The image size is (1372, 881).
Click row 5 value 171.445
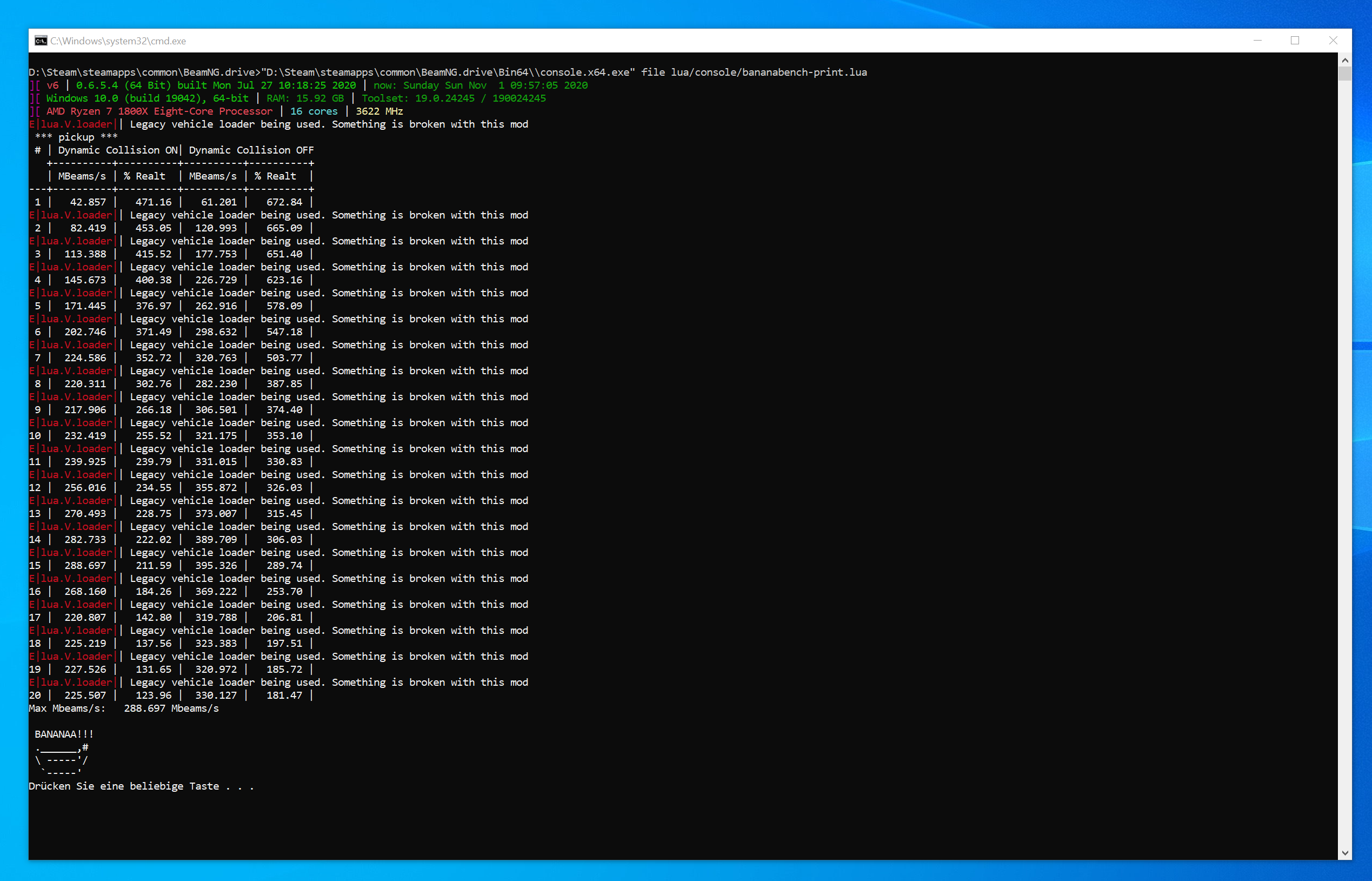(85, 306)
